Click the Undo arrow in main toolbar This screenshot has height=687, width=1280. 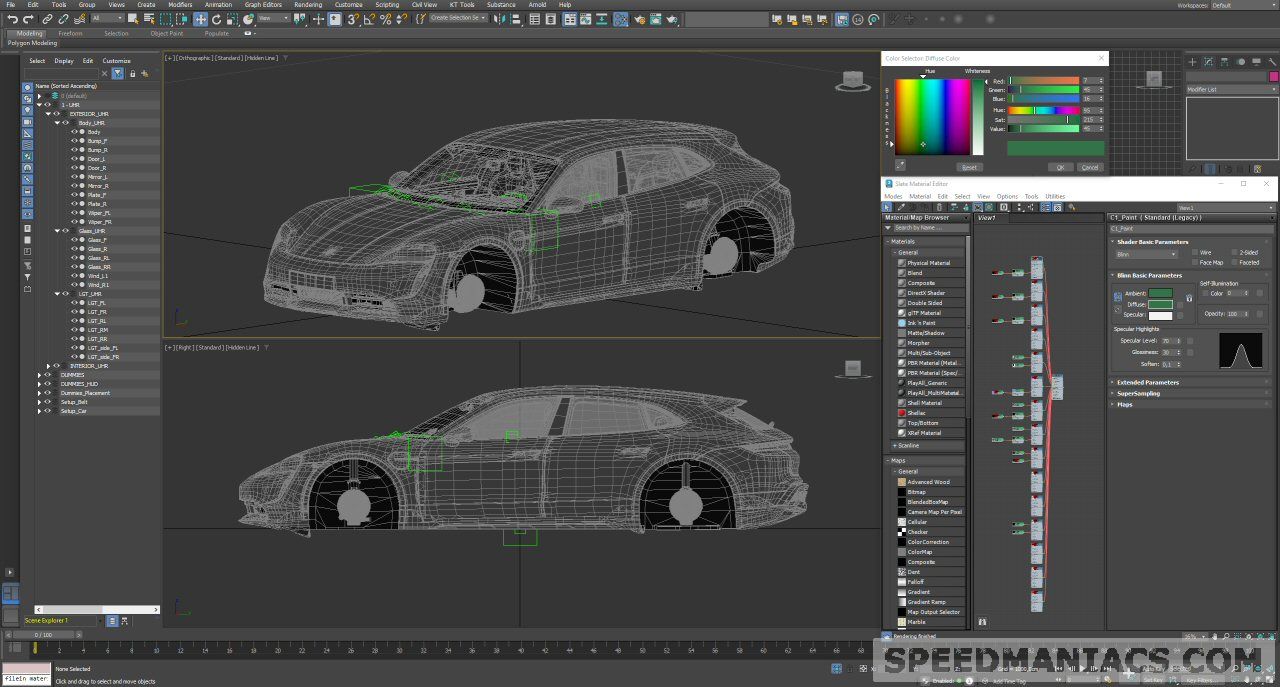click(12, 19)
